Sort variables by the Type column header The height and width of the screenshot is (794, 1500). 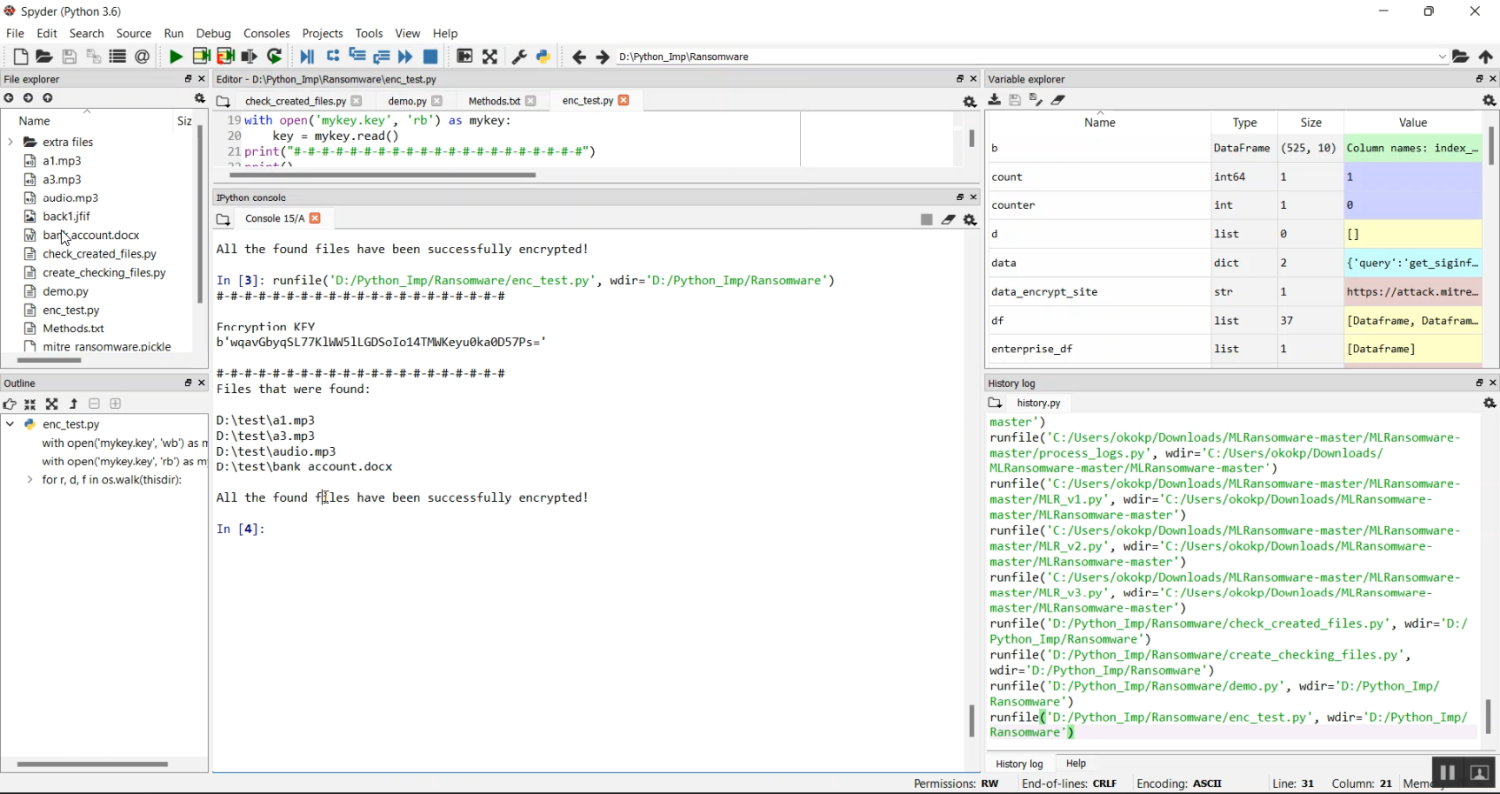1244,122
